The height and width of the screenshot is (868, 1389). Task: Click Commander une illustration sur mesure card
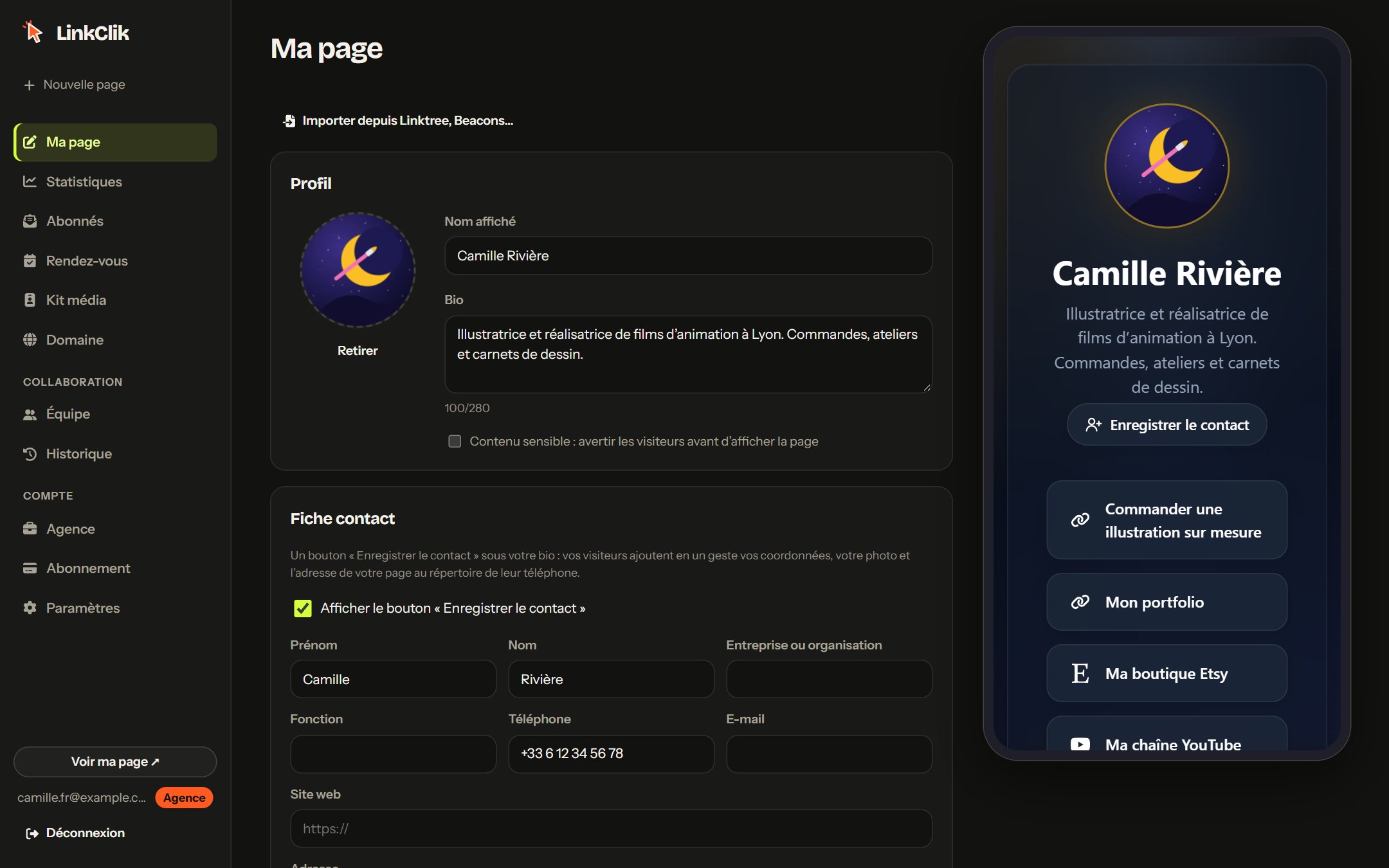click(x=1167, y=520)
